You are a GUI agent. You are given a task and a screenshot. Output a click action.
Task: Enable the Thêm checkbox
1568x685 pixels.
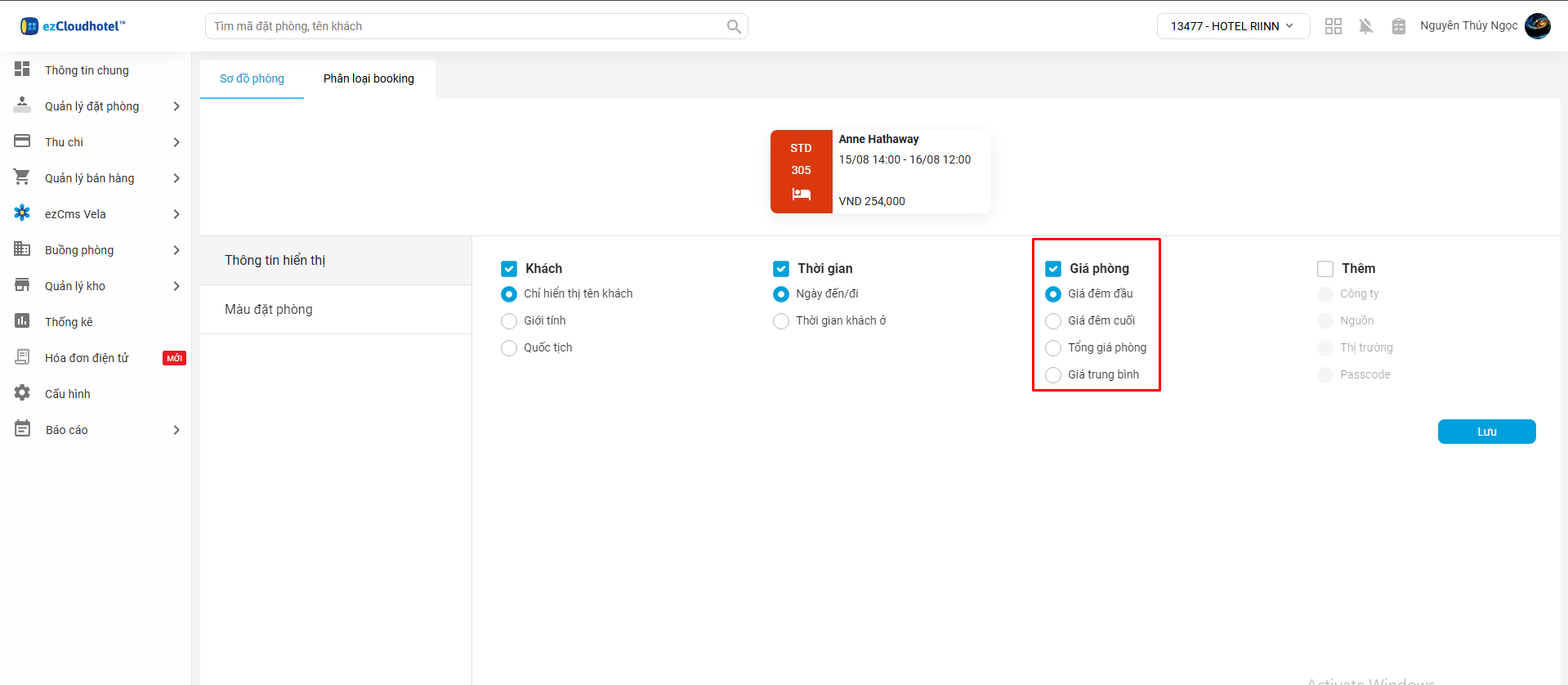click(x=1325, y=269)
